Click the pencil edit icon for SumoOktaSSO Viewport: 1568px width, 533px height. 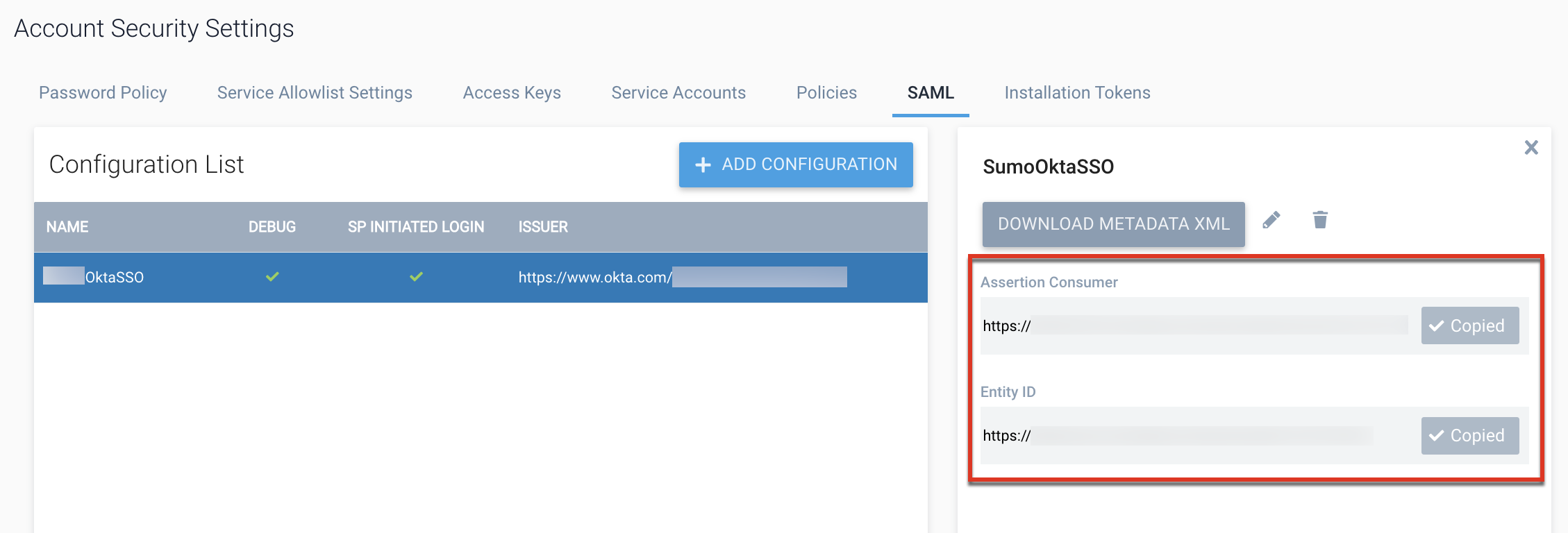(1271, 221)
